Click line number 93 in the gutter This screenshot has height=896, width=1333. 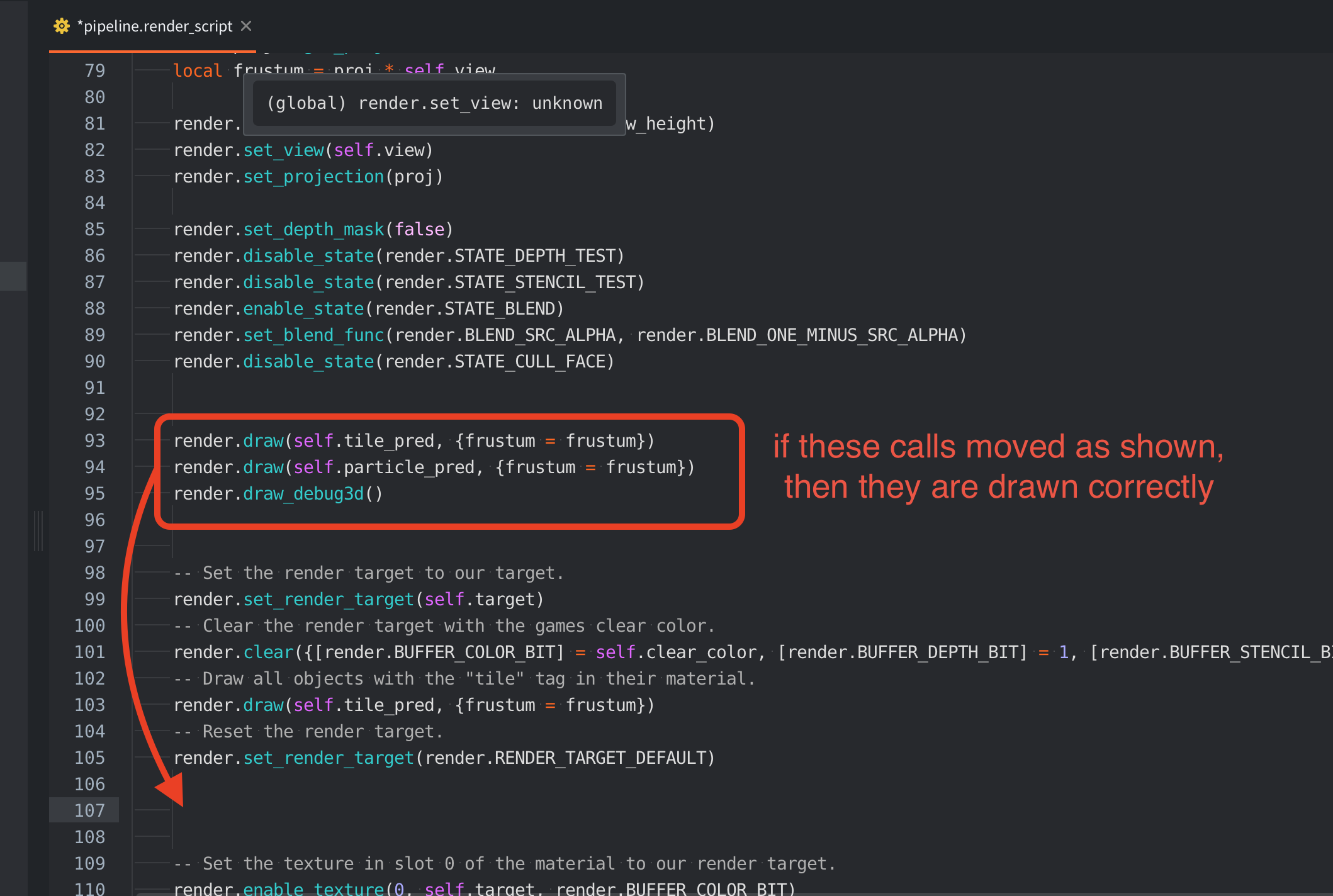(x=94, y=440)
